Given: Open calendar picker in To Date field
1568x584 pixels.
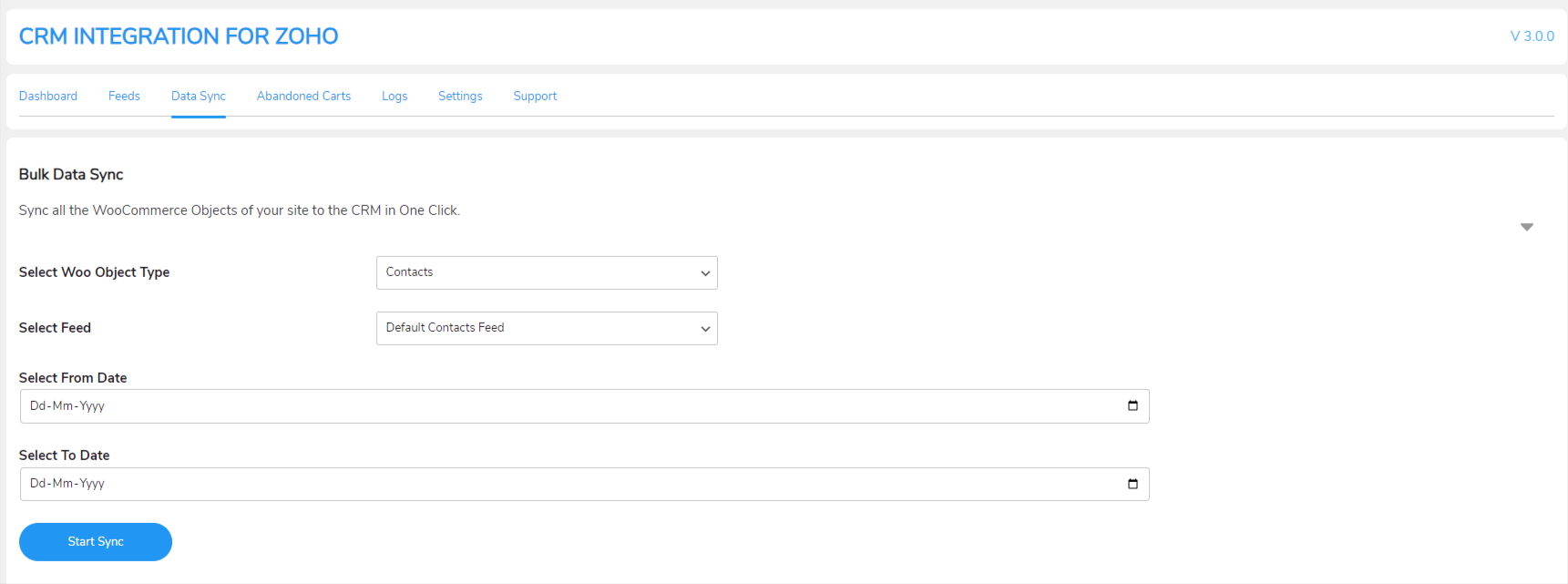Looking at the screenshot, I should (x=1132, y=484).
